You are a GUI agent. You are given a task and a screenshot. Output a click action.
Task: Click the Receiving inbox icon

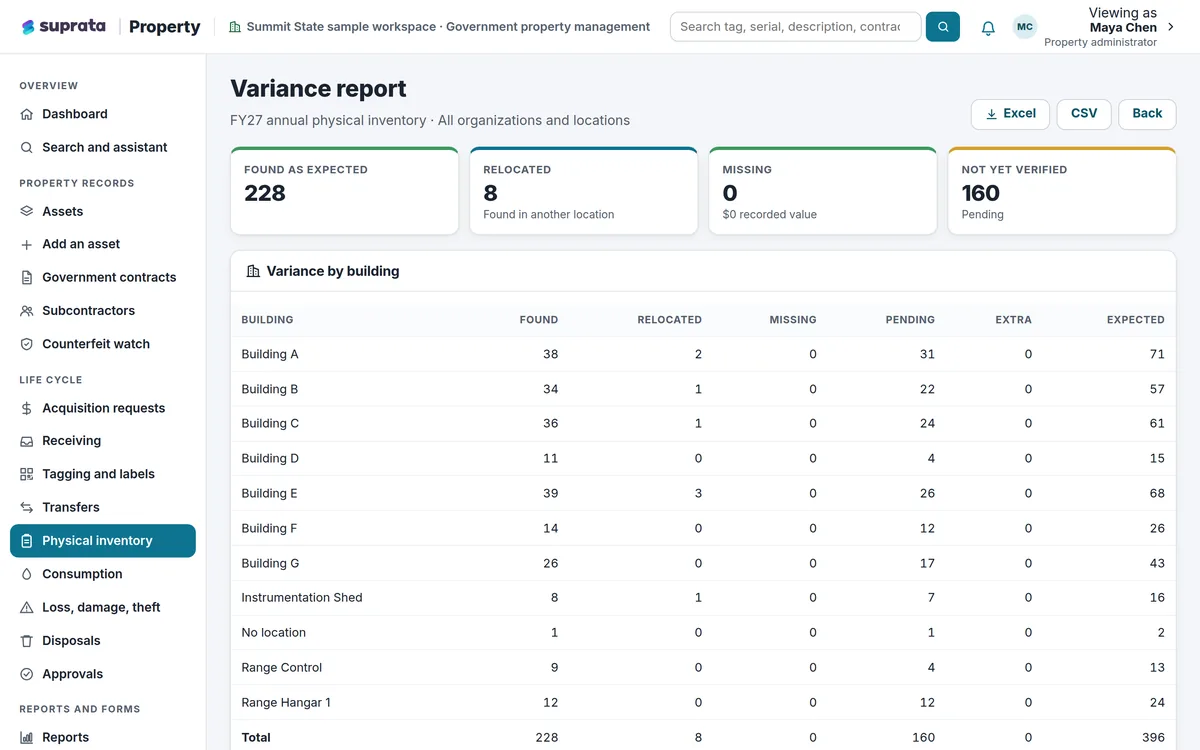tap(27, 441)
